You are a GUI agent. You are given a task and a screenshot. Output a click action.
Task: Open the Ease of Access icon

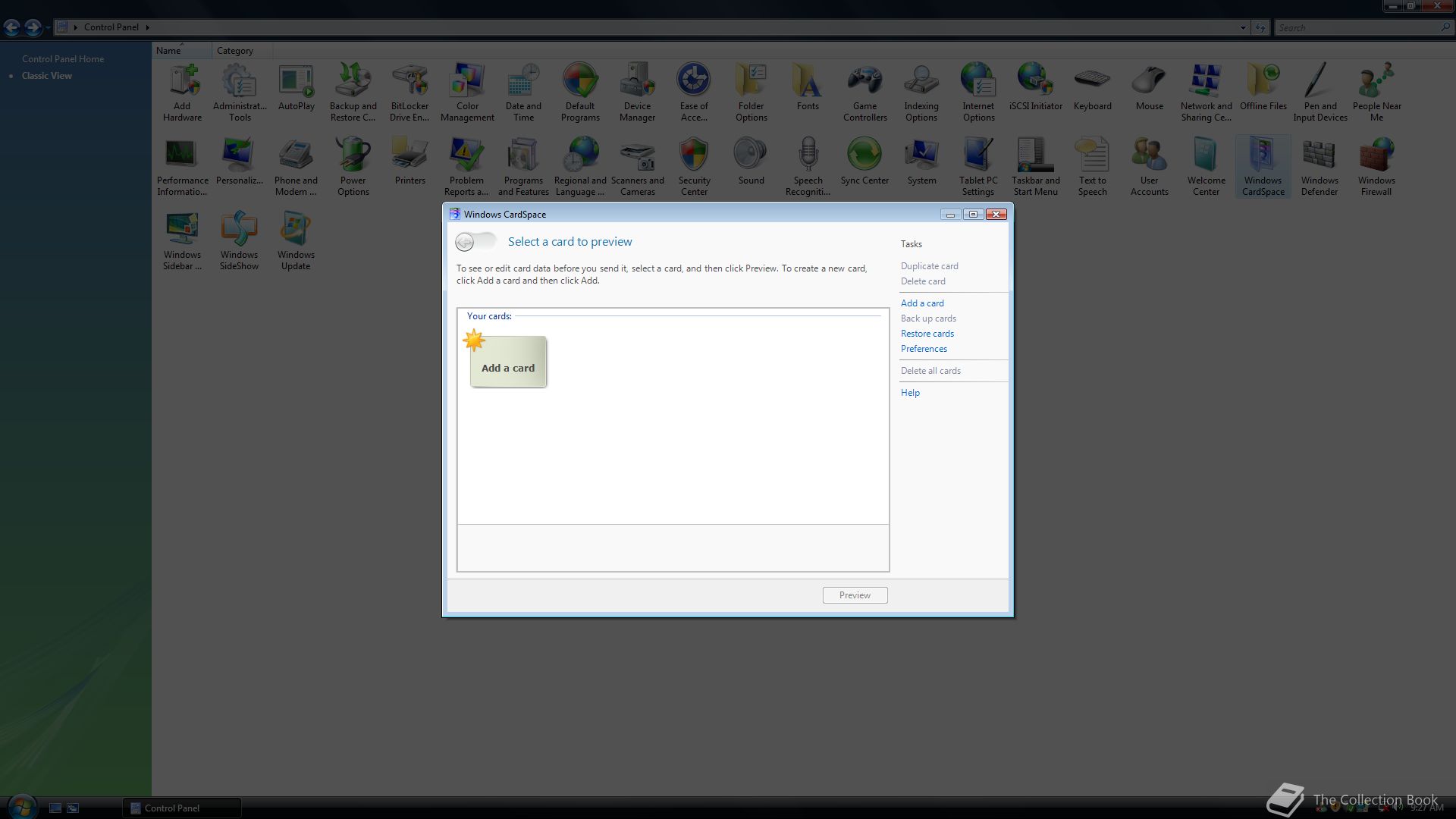pyautogui.click(x=694, y=93)
